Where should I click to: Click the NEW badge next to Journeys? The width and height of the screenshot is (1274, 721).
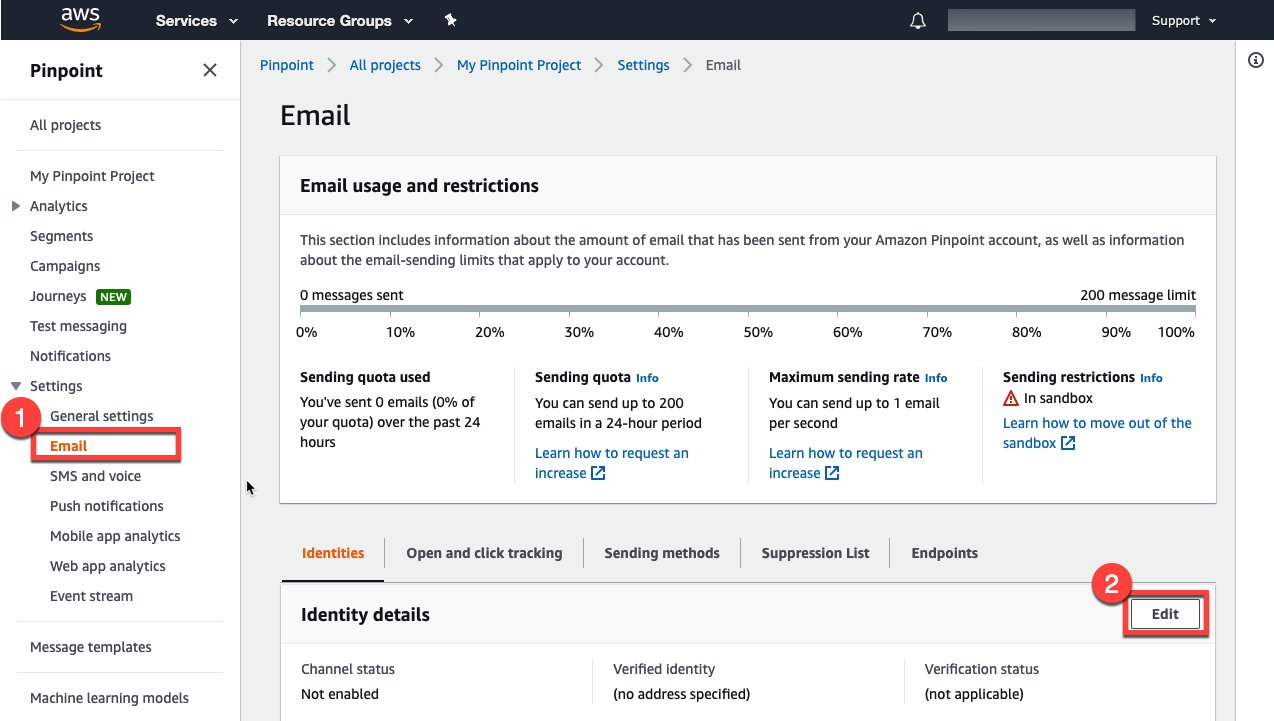click(113, 296)
